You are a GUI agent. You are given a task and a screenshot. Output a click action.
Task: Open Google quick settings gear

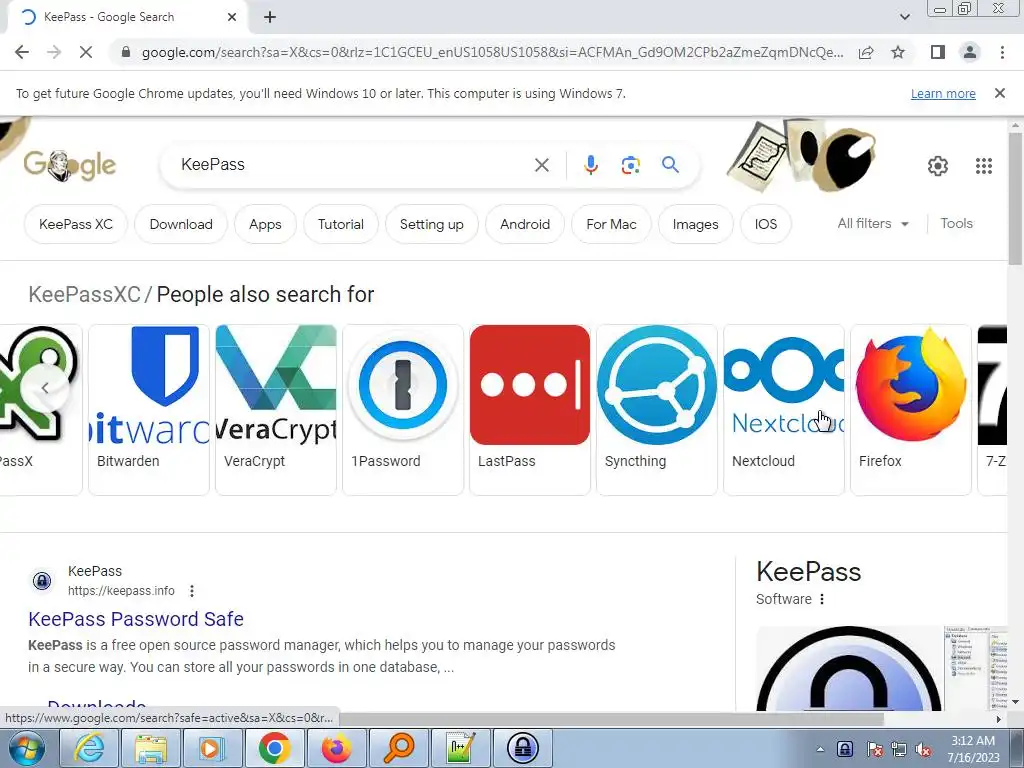pyautogui.click(x=938, y=166)
